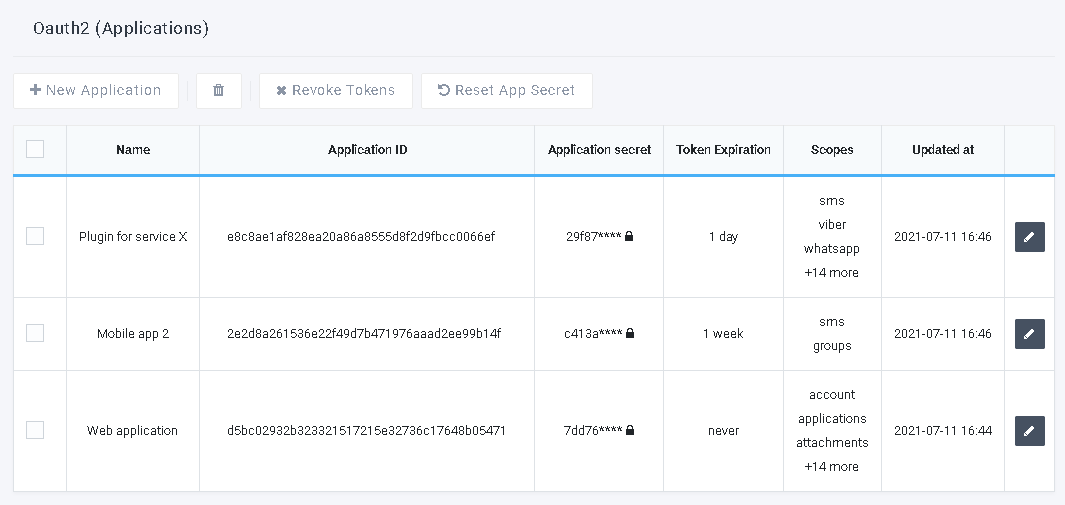The height and width of the screenshot is (505, 1065).
Task: Open edit pencil for Mobile app 2
Action: coord(1030,334)
